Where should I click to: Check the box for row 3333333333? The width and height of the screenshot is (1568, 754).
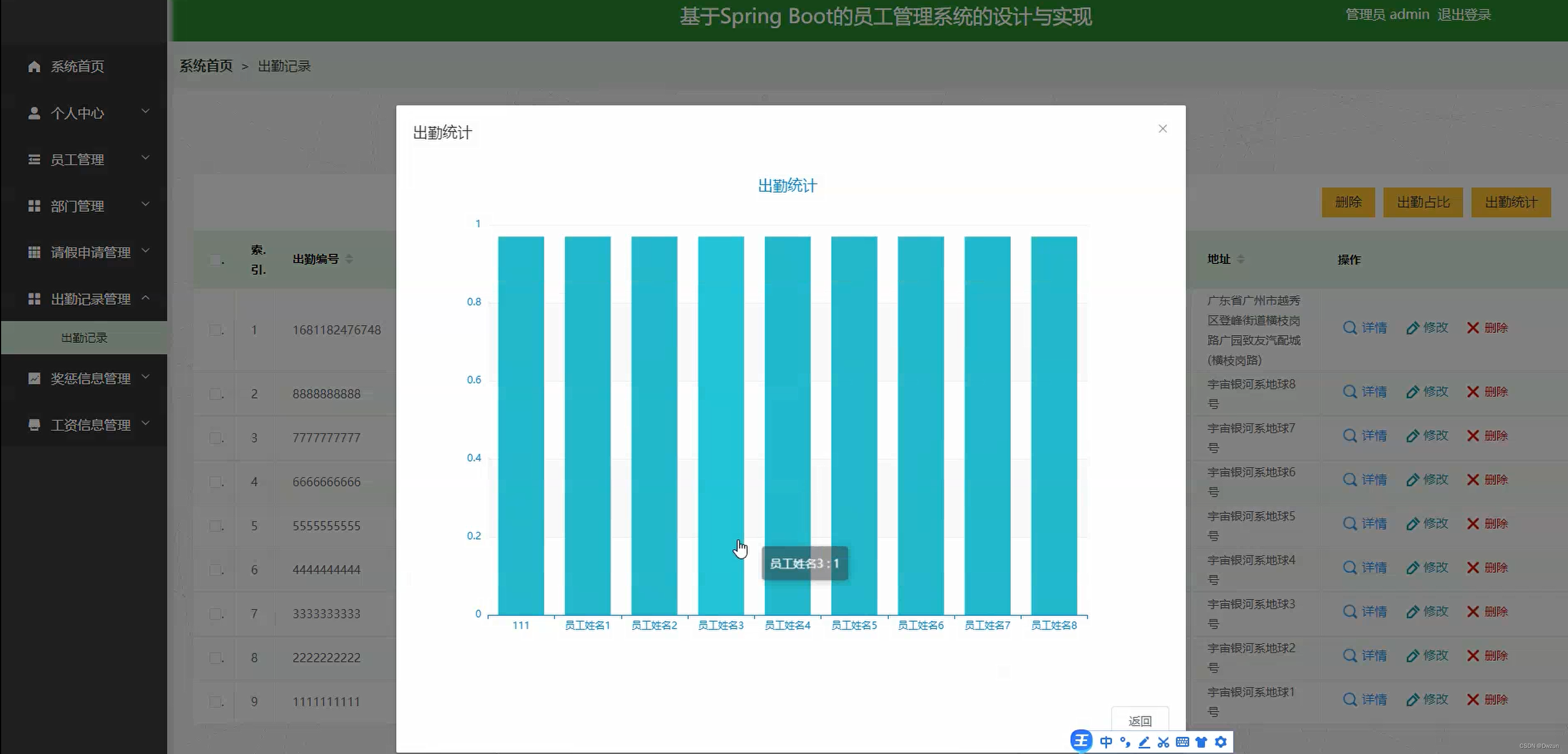[x=216, y=613]
